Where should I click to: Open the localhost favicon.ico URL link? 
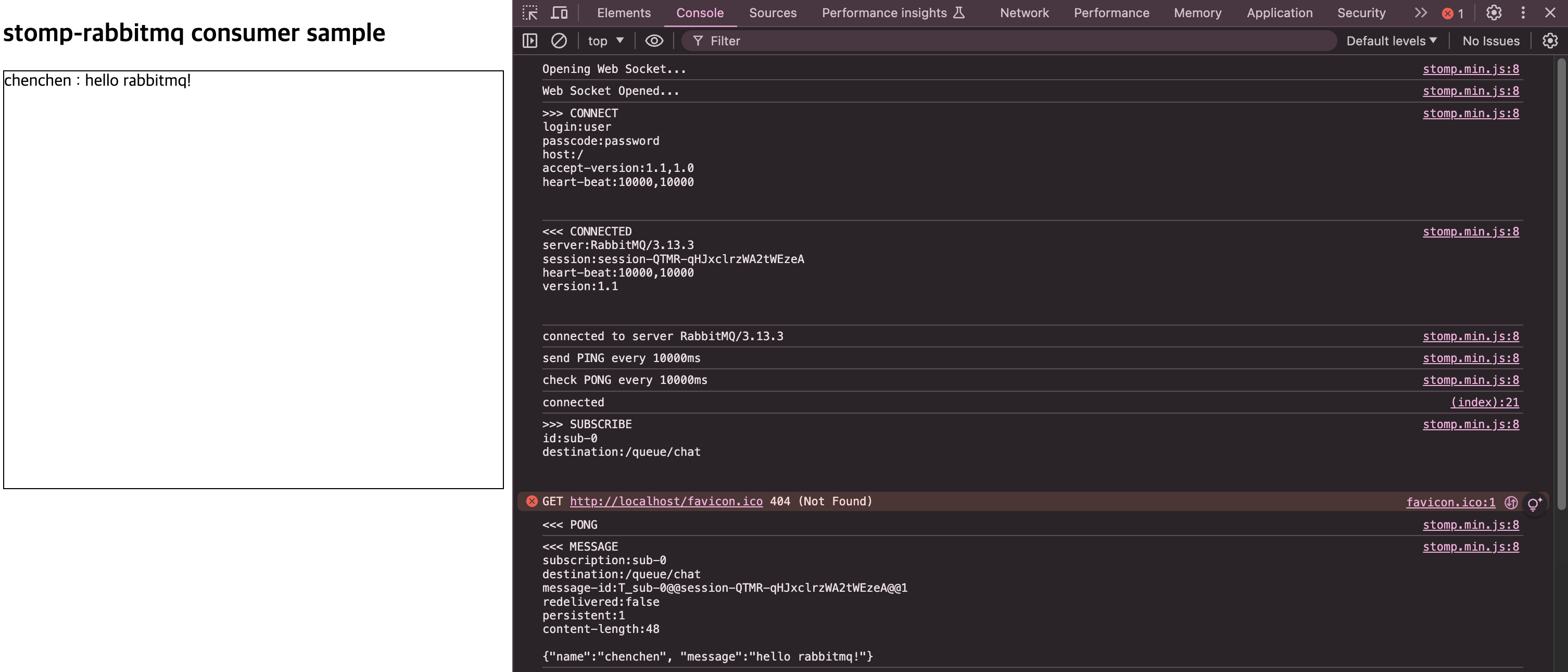coord(665,502)
